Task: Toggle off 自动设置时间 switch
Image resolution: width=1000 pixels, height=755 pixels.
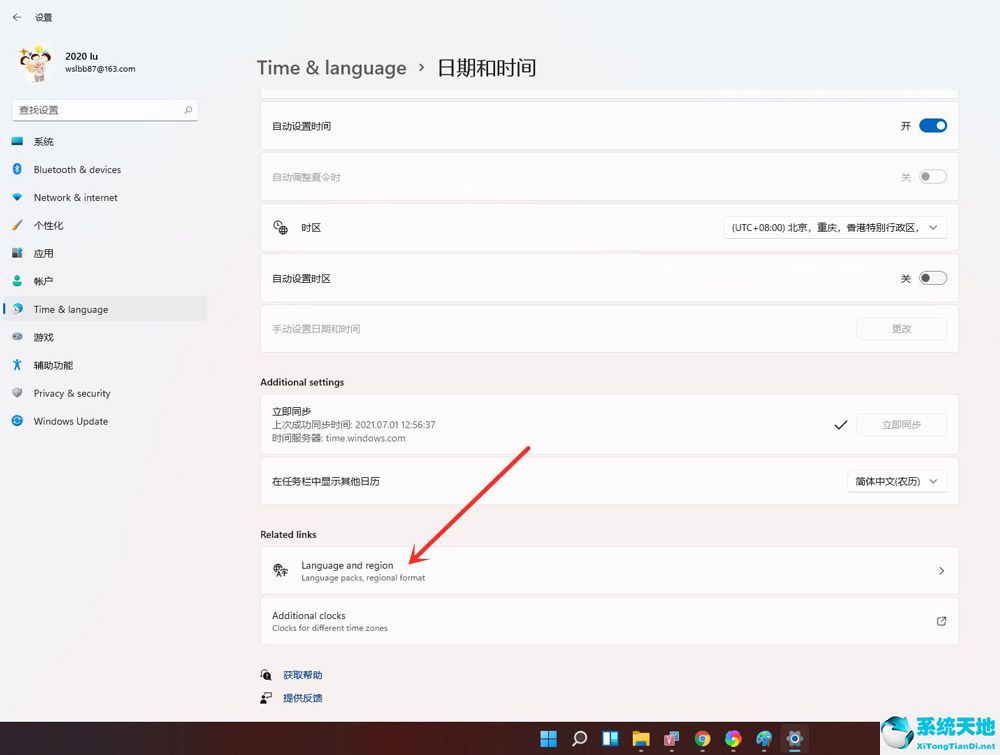Action: tap(932, 125)
